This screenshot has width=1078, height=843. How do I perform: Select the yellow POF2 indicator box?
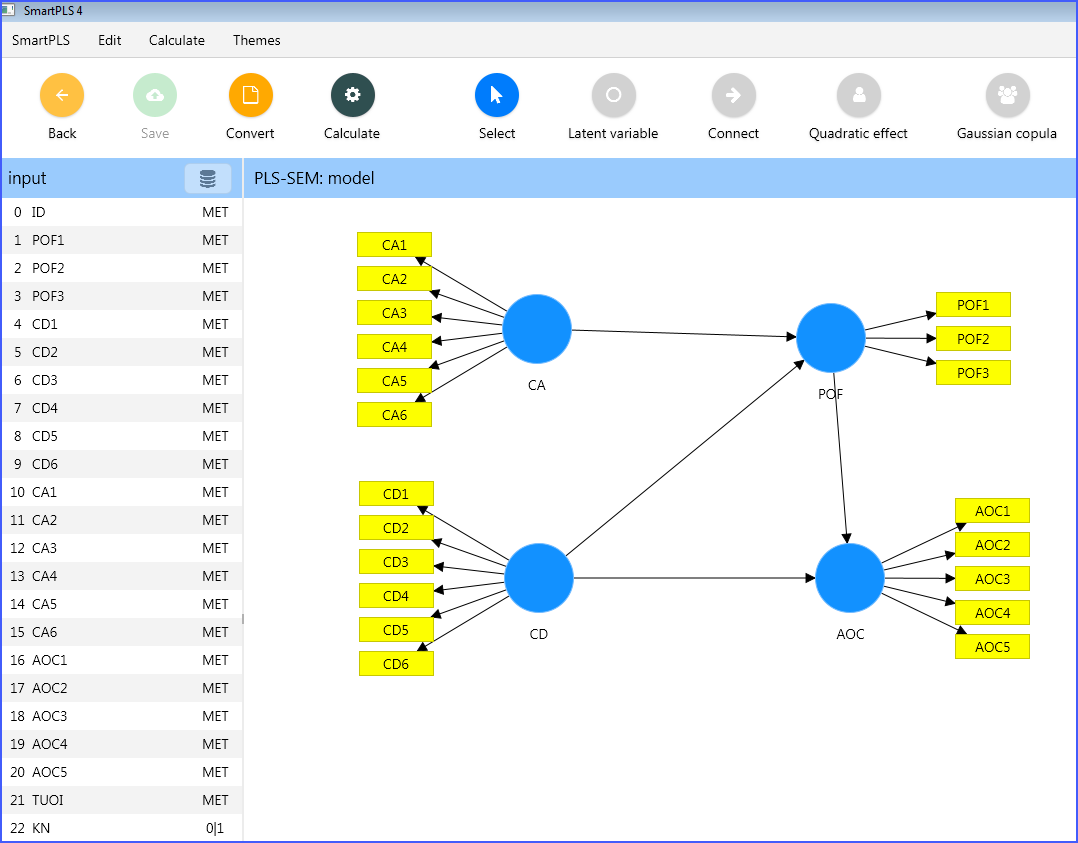[973, 339]
